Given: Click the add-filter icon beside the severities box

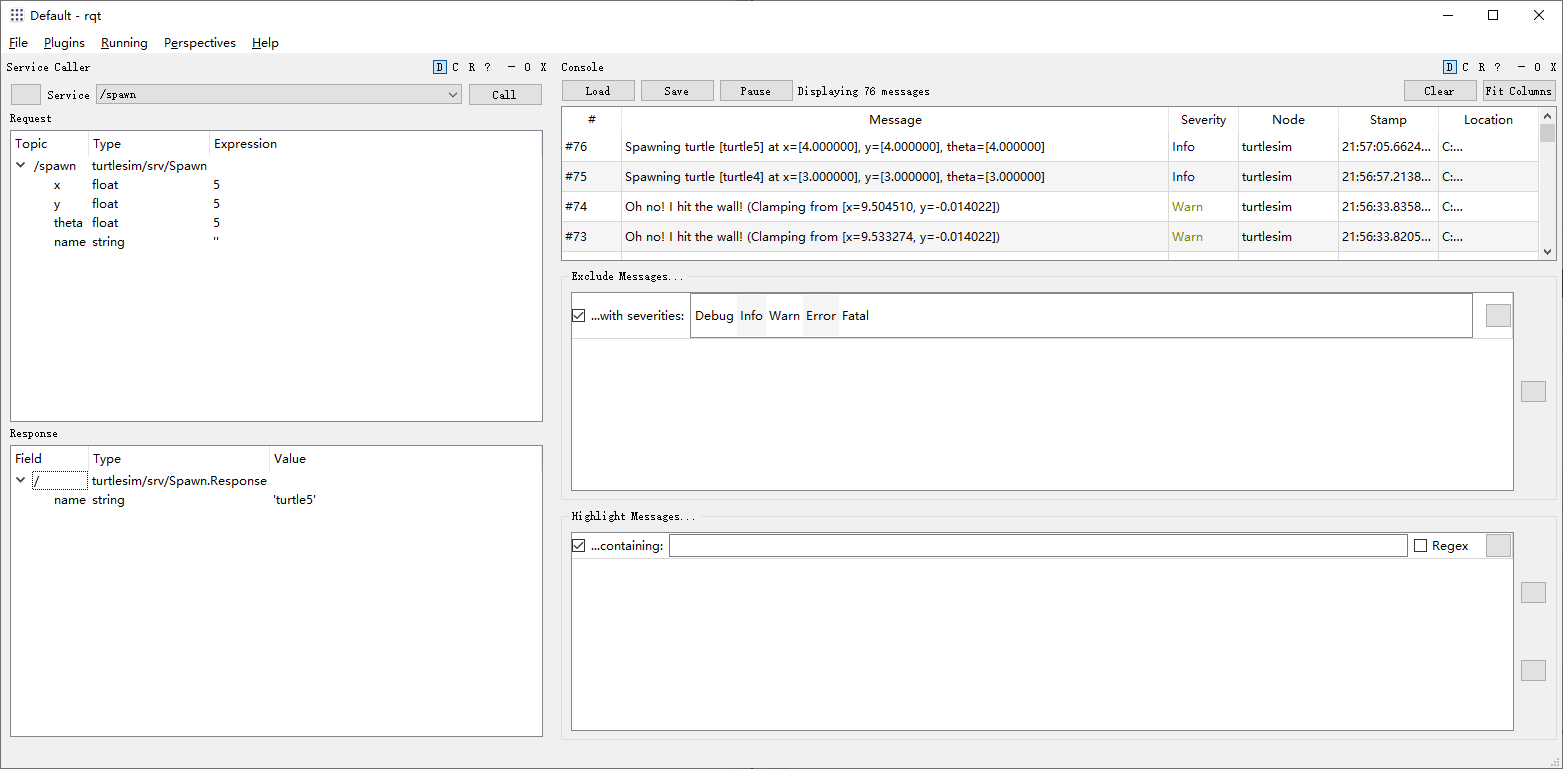Looking at the screenshot, I should 1498,315.
